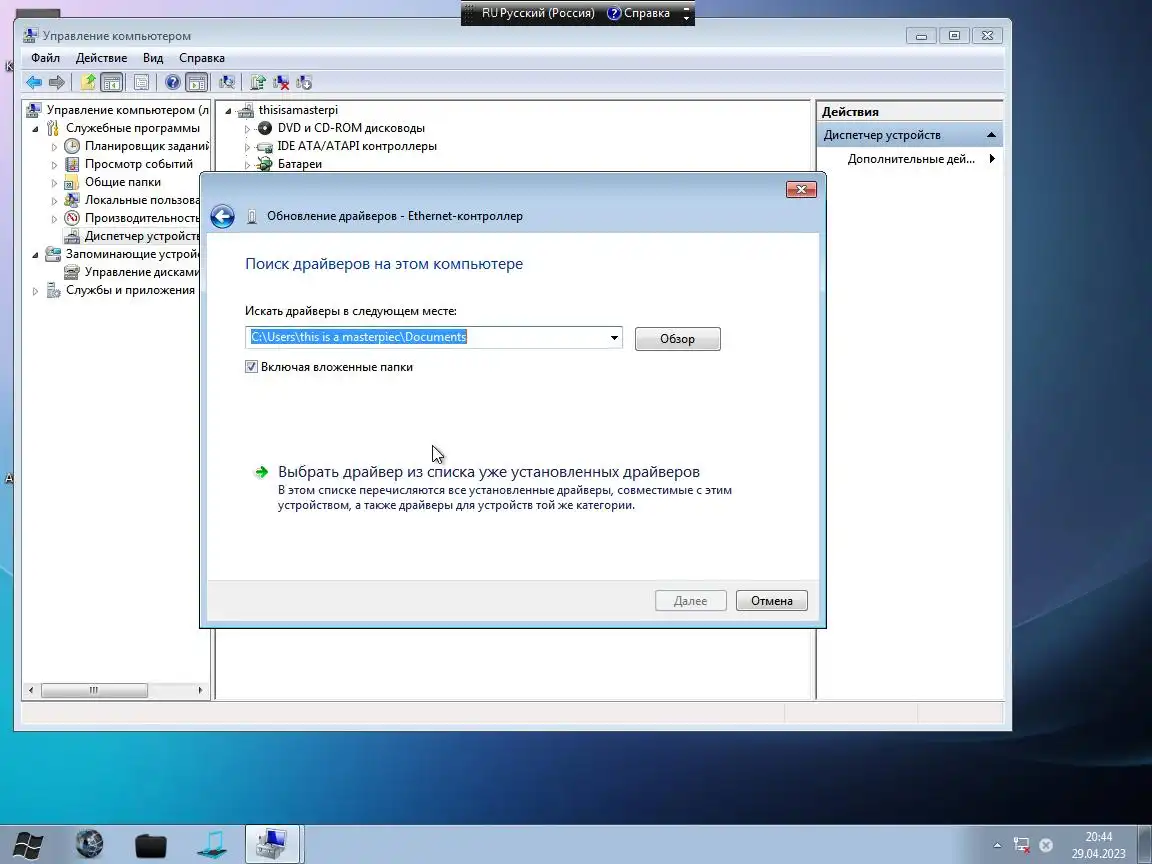Image resolution: width=1152 pixels, height=864 pixels.
Task: Select the Просмотр событий icon
Action: coord(72,164)
